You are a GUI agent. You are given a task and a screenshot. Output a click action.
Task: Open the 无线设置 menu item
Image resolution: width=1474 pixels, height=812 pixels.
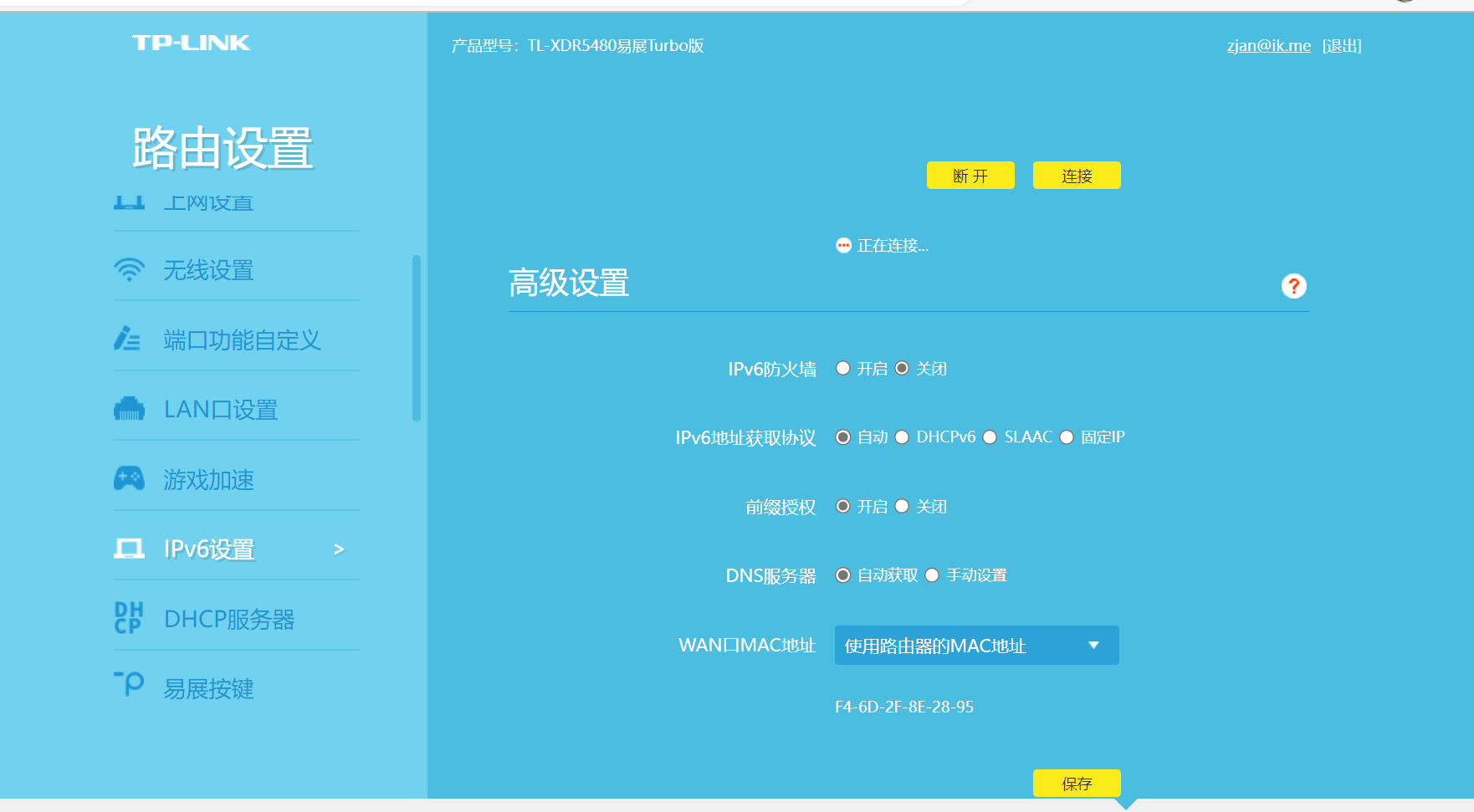[x=208, y=270]
